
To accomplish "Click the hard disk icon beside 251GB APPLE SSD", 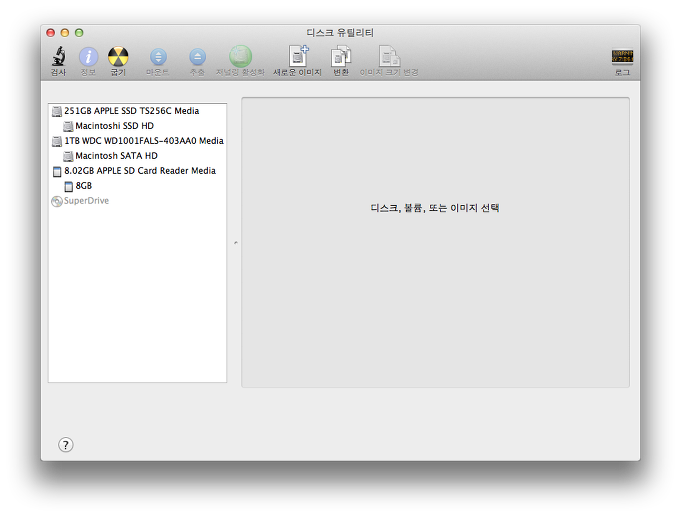I will [x=57, y=111].
